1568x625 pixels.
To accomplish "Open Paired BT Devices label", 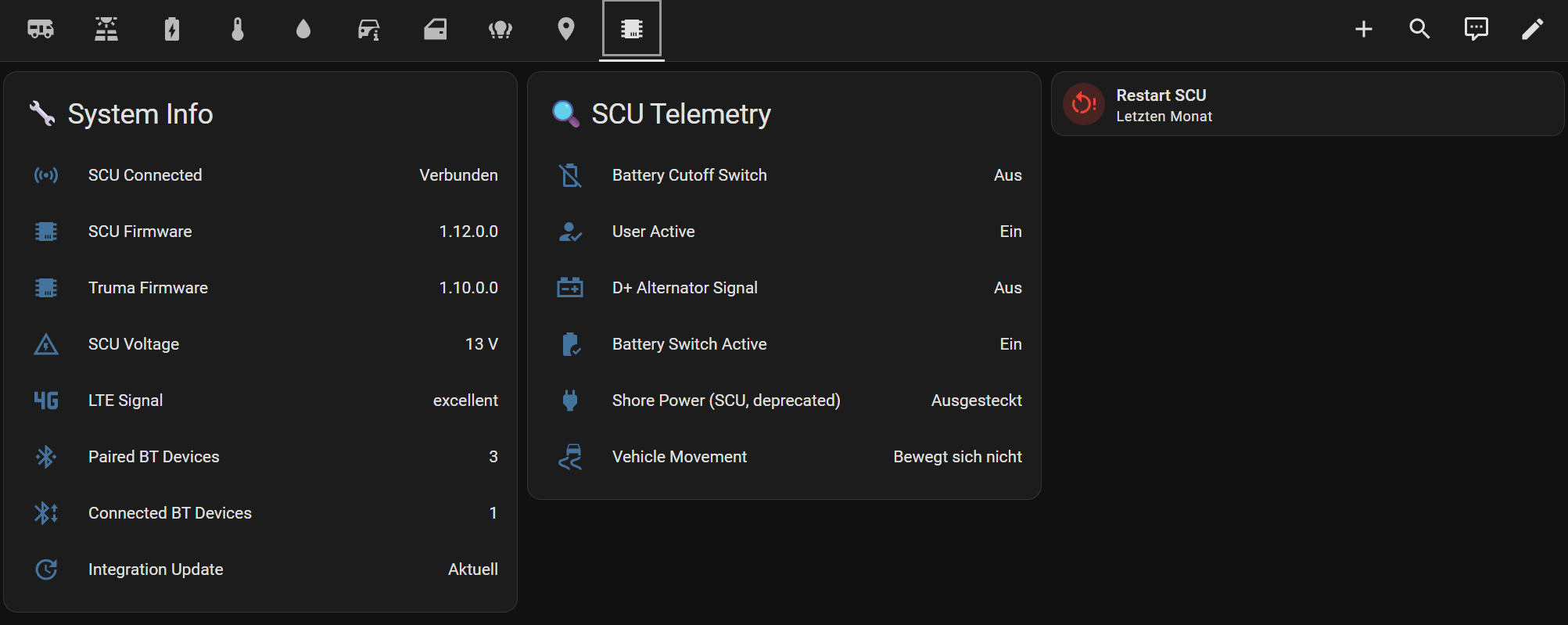I will 154,457.
